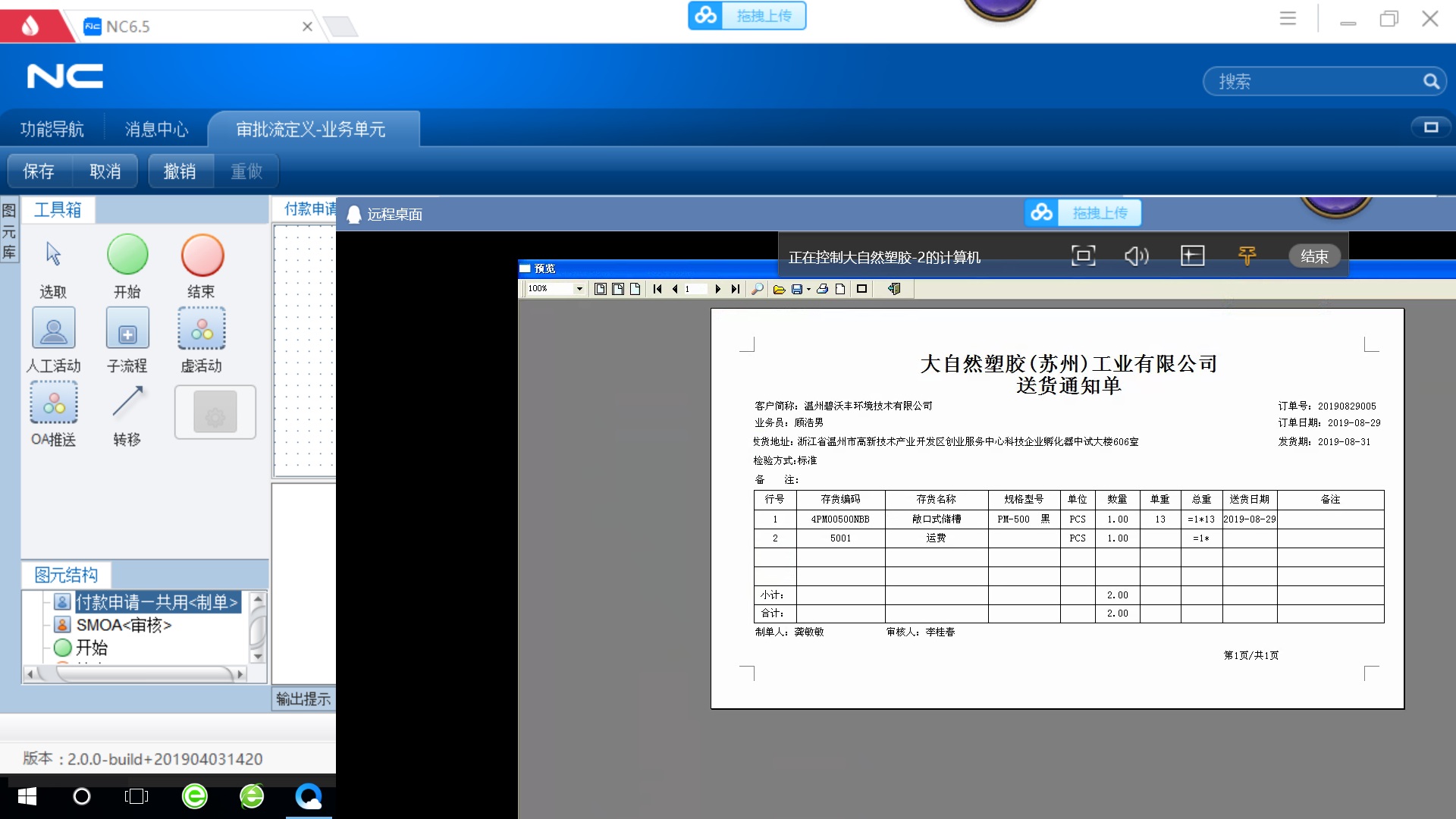Viewport: 1456px width, 819px height.
Task: Switch to 消息中心 tab
Action: [156, 130]
